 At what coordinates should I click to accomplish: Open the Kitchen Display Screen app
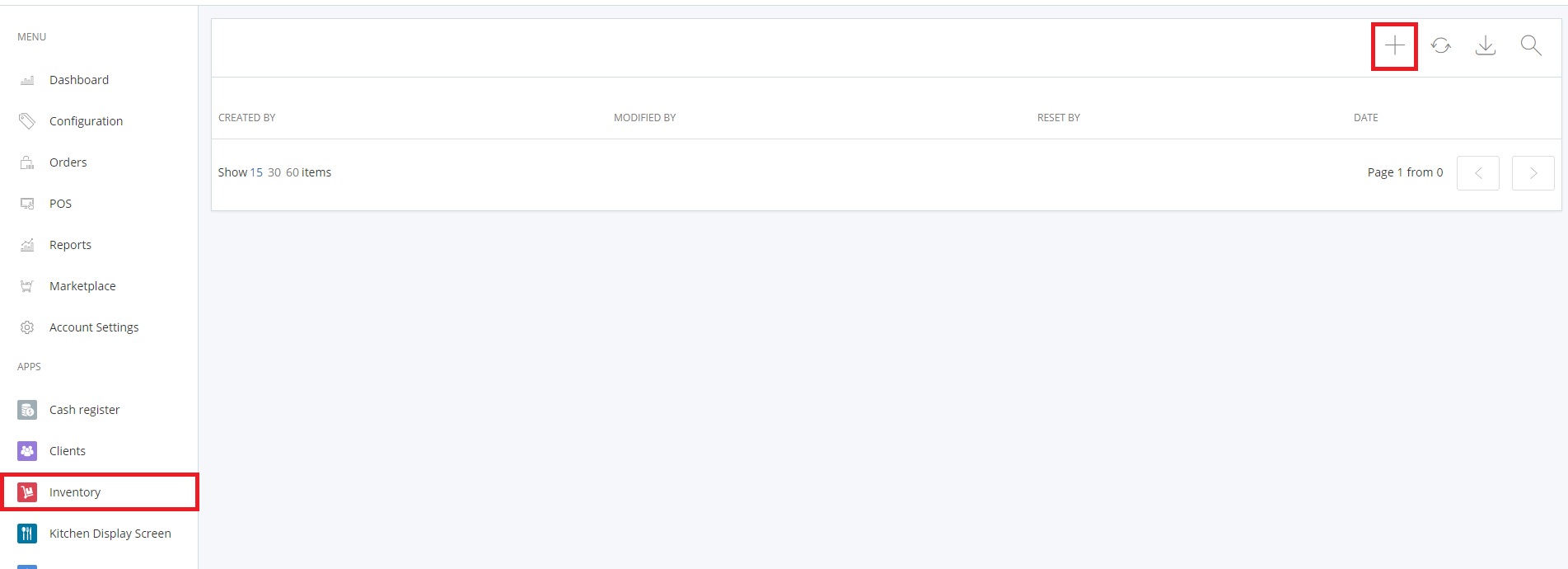tap(110, 534)
